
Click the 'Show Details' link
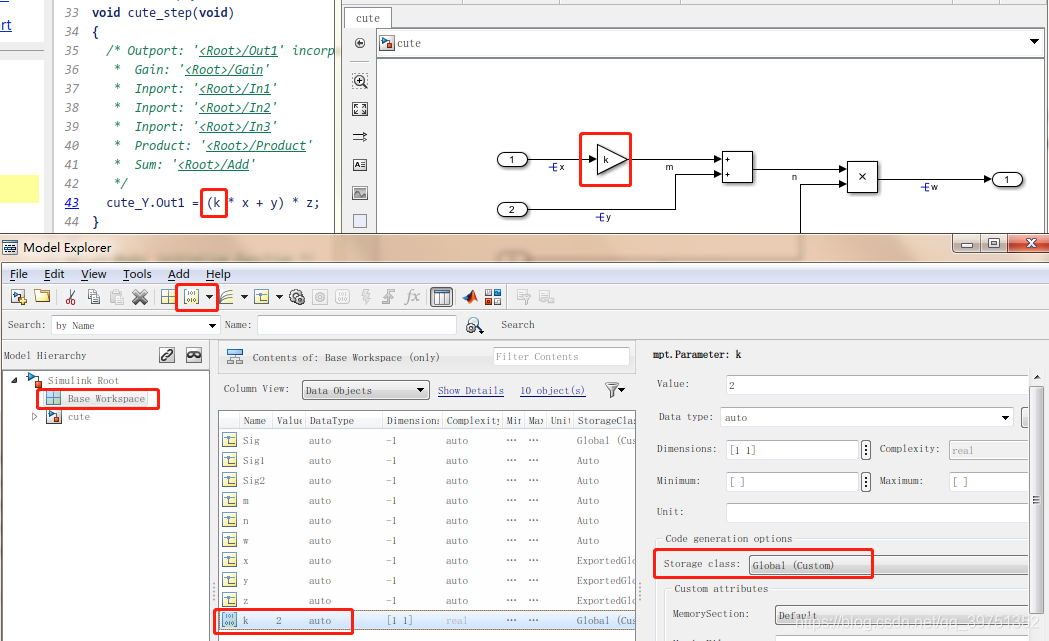tap(470, 390)
